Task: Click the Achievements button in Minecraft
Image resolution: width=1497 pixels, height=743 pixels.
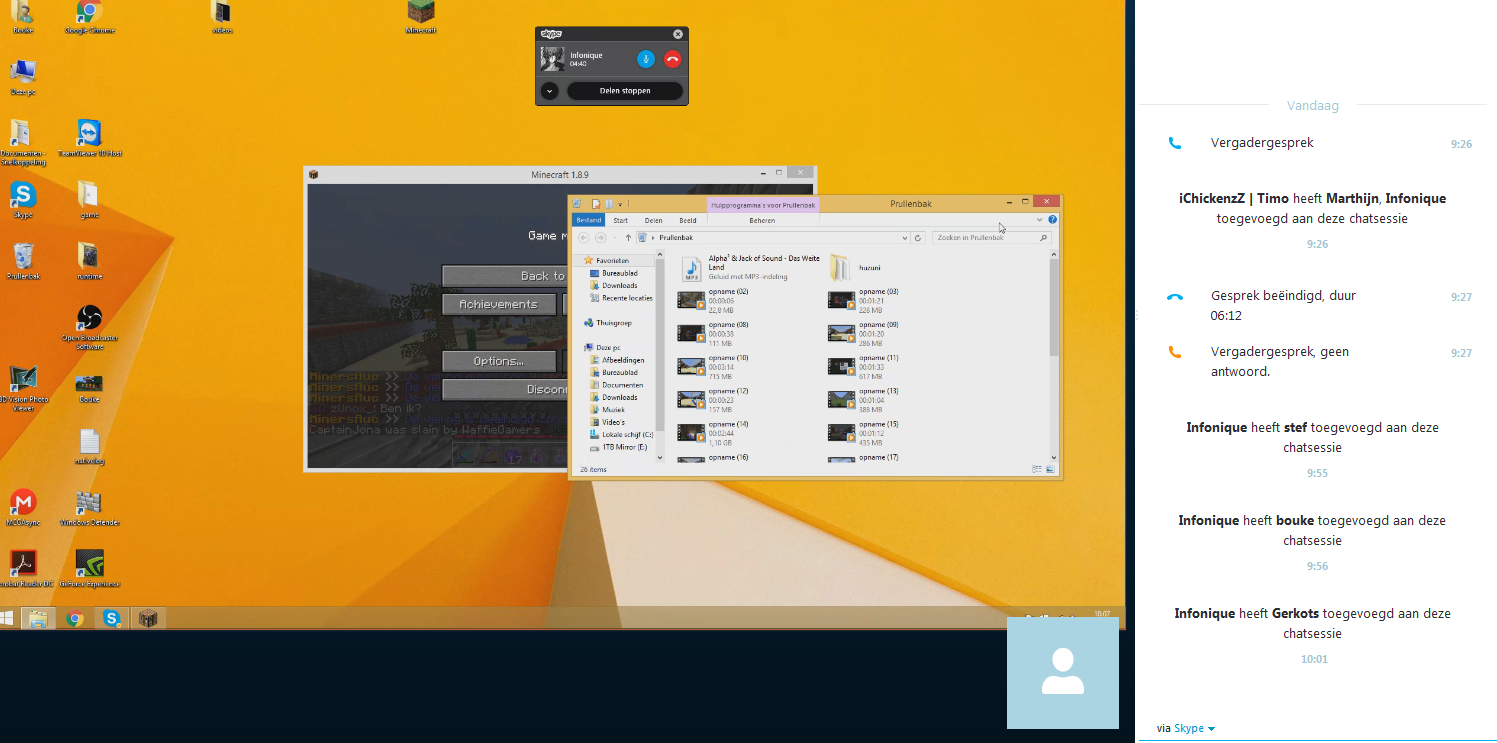Action: click(x=498, y=304)
